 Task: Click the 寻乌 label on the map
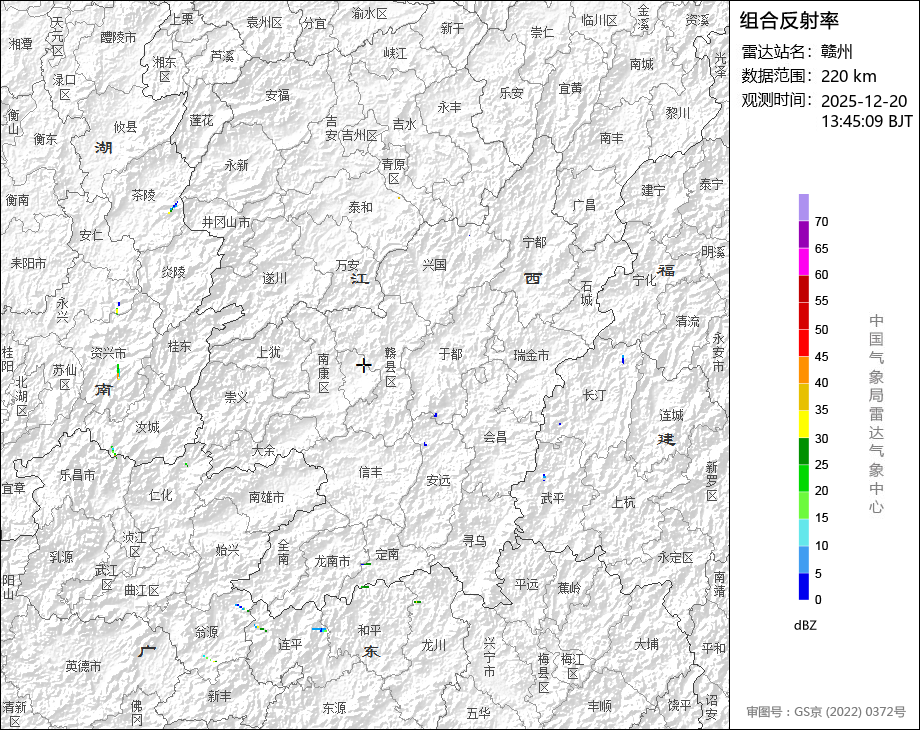pyautogui.click(x=474, y=540)
